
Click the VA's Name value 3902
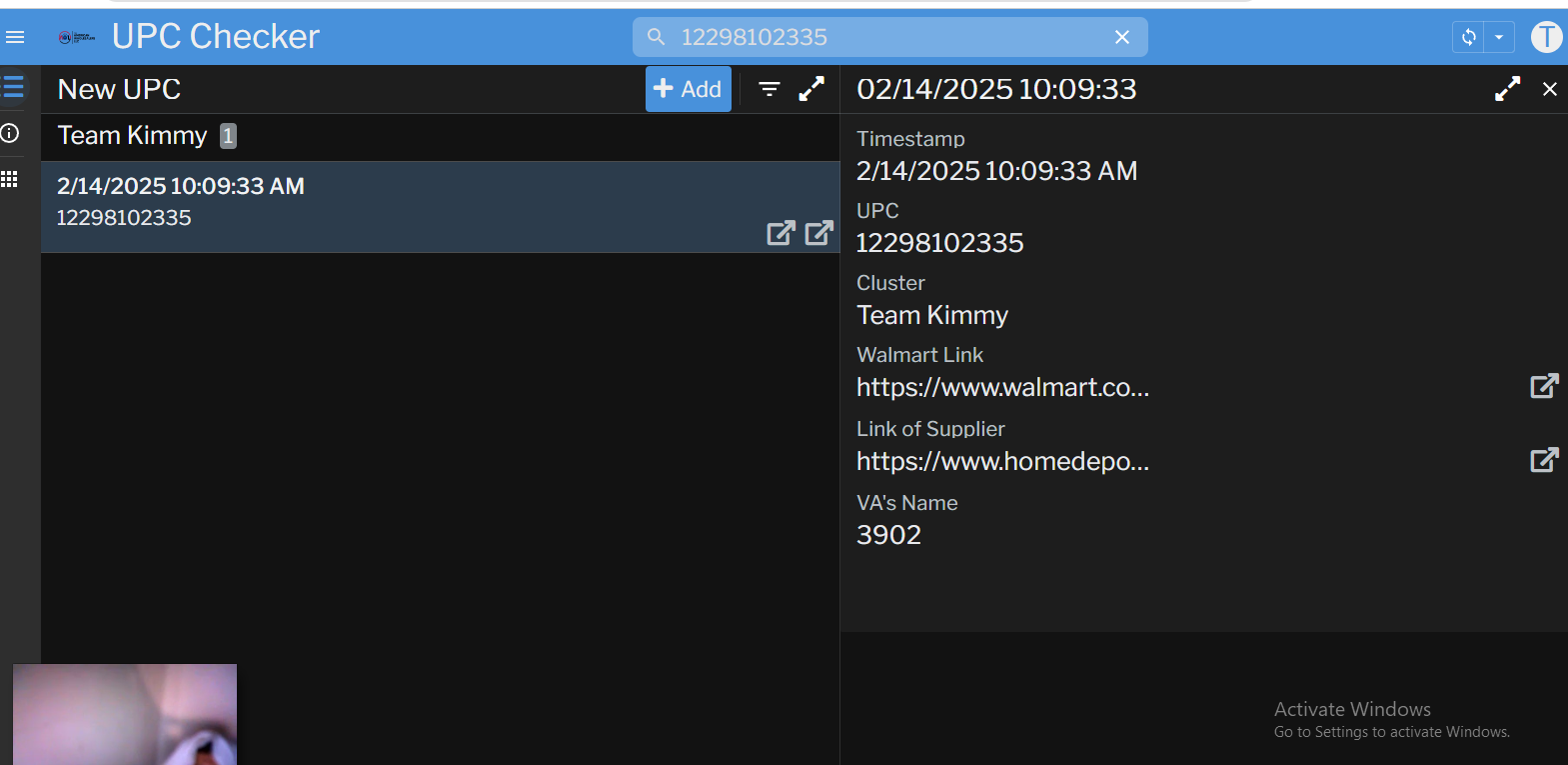888,535
